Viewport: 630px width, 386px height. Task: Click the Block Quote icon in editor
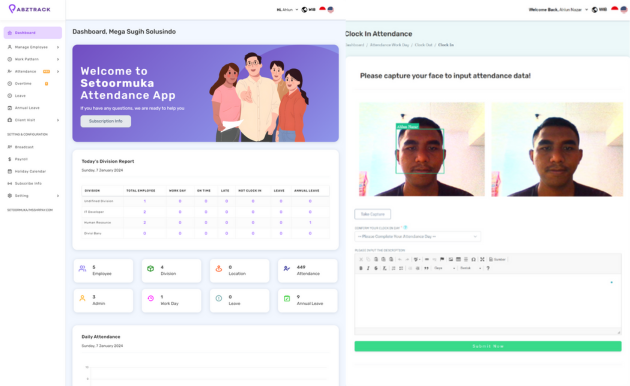[427, 268]
